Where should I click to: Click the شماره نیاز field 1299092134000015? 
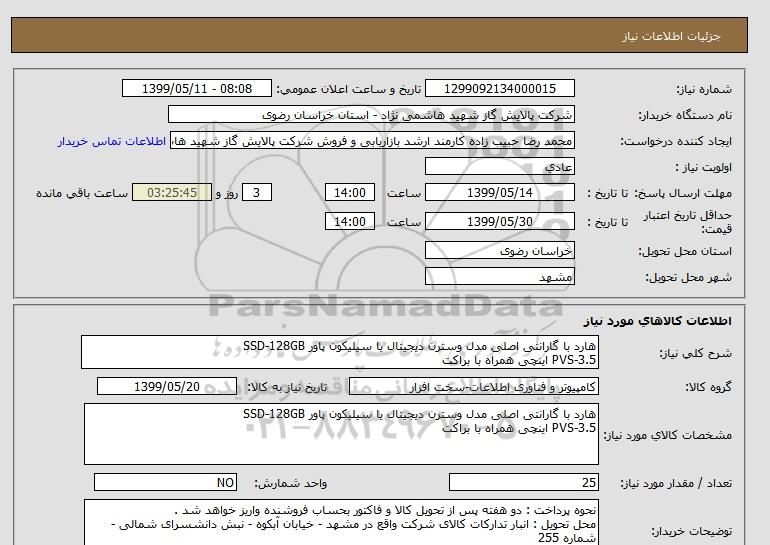500,89
